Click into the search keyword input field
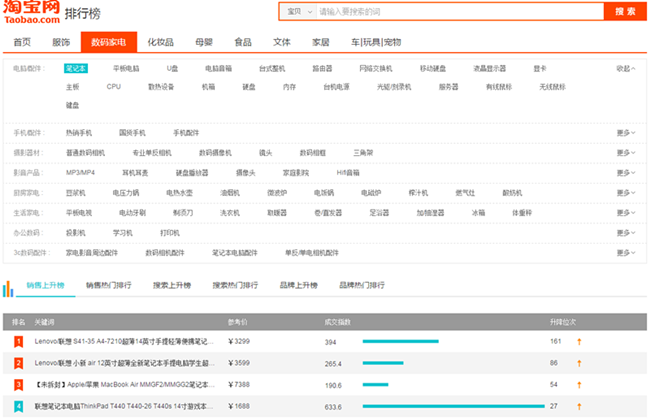Screen dimensions: 650x419 point(460,12)
